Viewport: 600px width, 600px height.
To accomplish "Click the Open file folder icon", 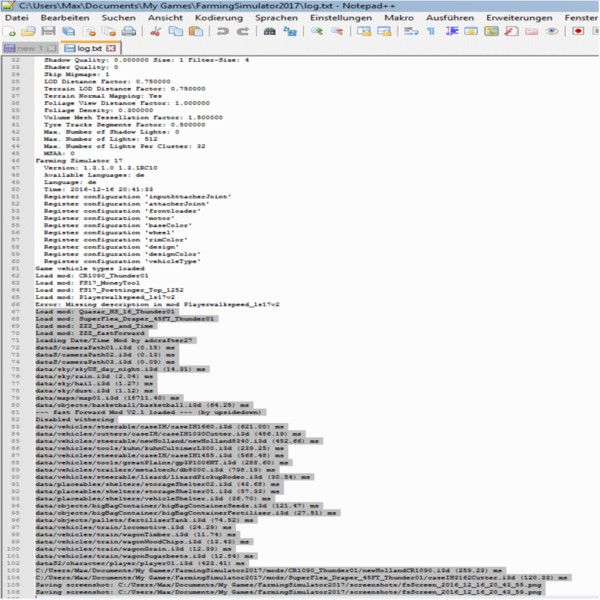I will pyautogui.click(x=29, y=32).
